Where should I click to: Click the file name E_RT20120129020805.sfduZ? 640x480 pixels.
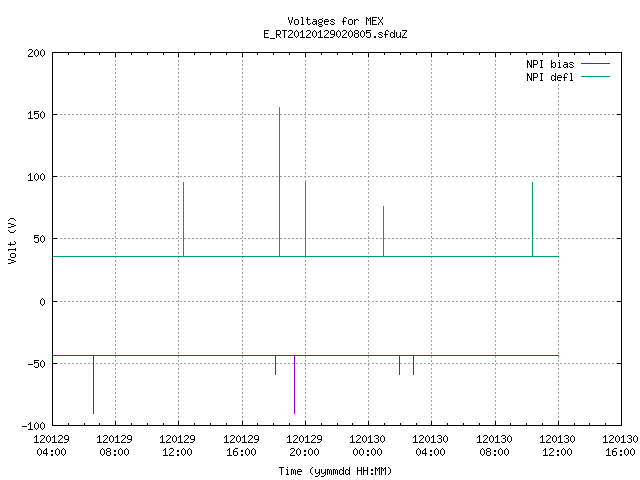click(335, 34)
